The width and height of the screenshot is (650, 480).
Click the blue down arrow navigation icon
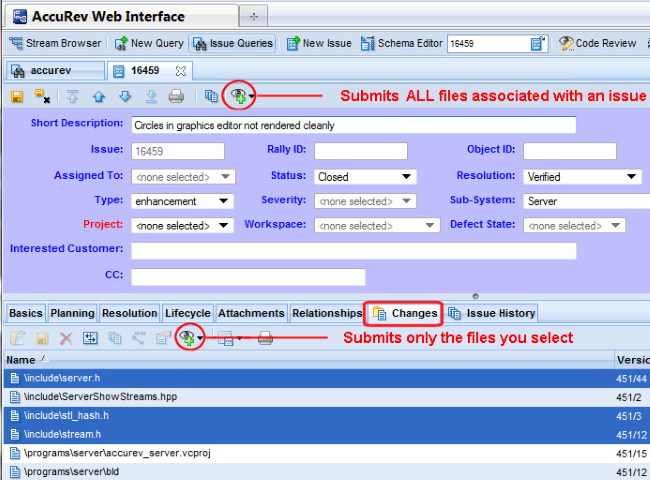coord(125,97)
